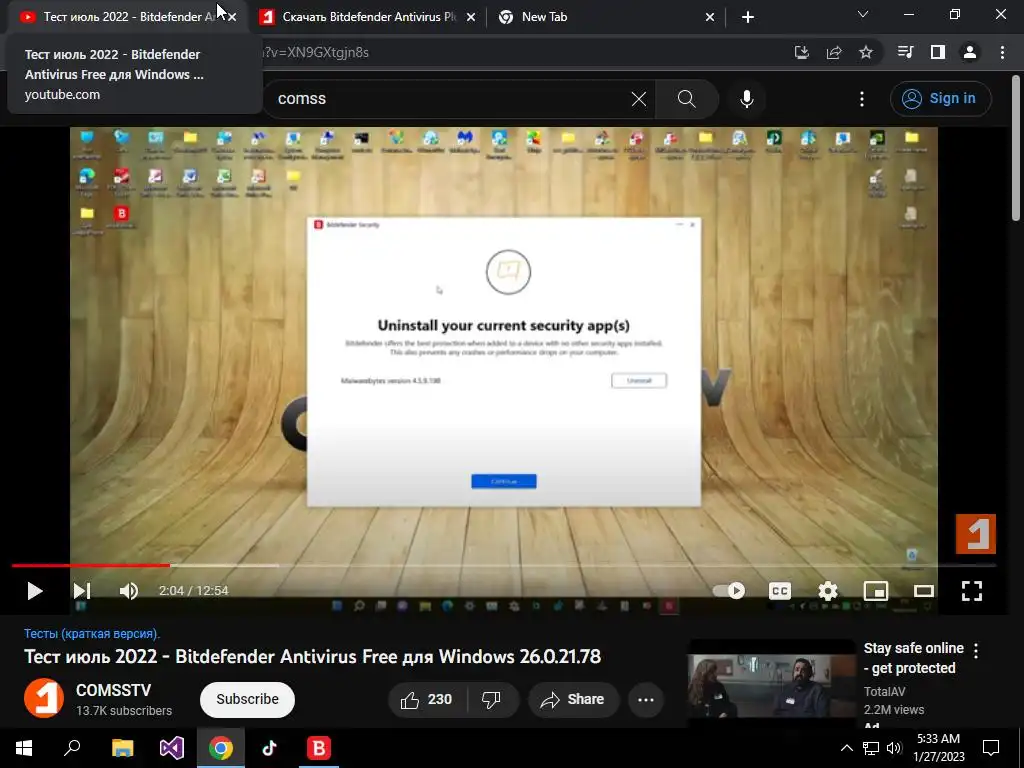The width and height of the screenshot is (1024, 768).
Task: Open more actions ellipsis under video
Action: pyautogui.click(x=646, y=699)
